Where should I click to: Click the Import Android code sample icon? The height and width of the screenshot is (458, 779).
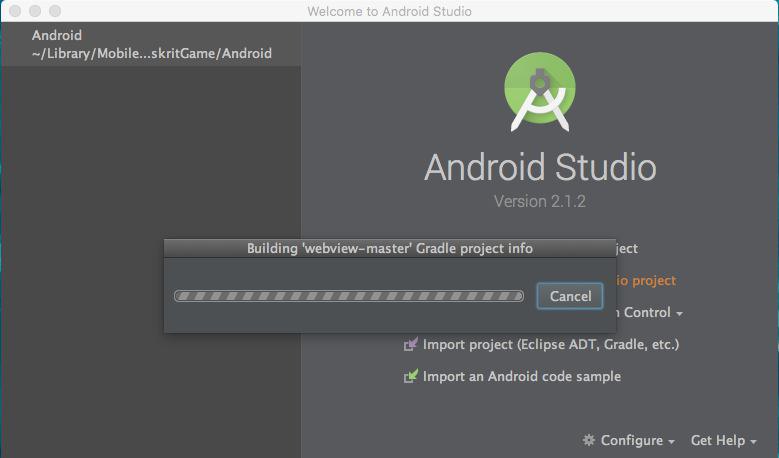[x=410, y=377]
